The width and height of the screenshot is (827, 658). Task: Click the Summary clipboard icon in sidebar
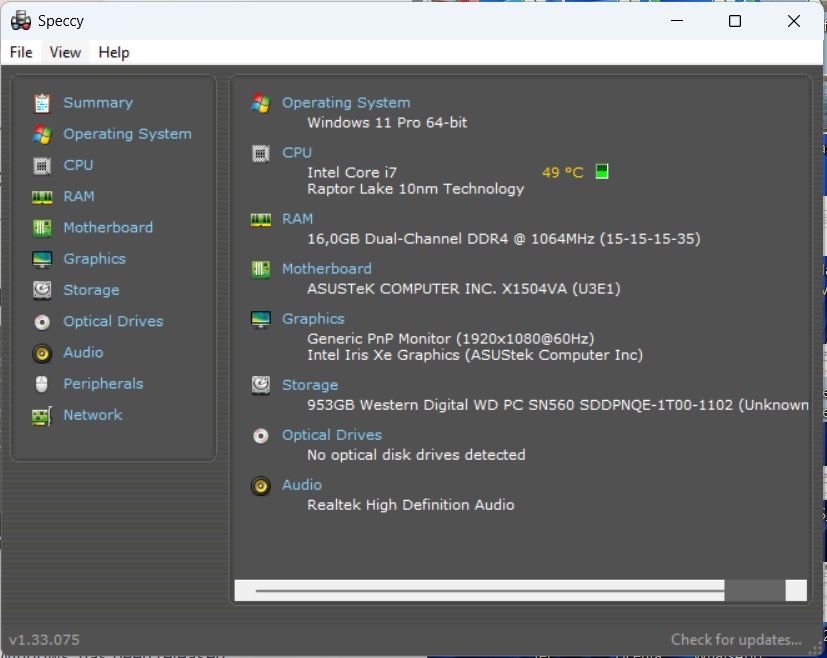[42, 103]
